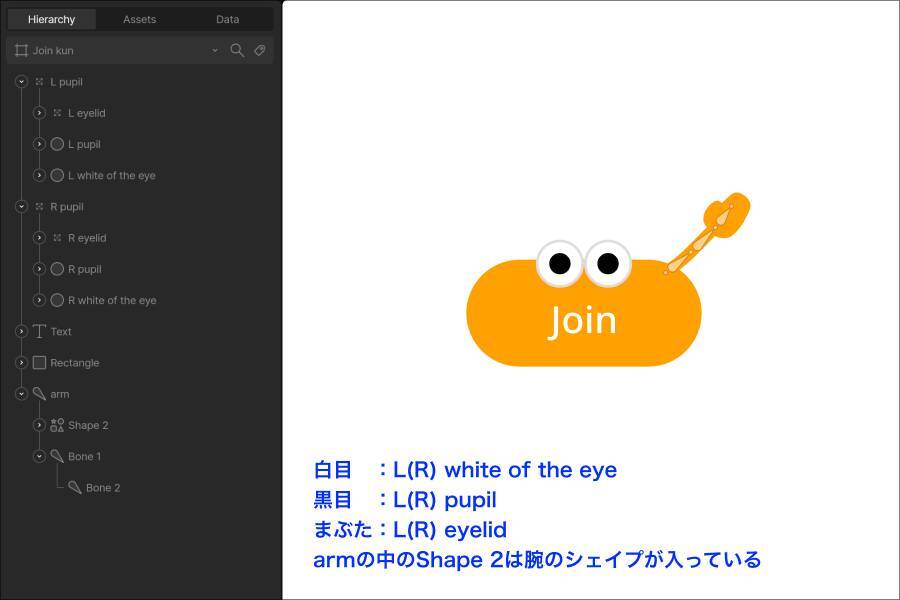Click the bone icon next to Bone 2
Image resolution: width=900 pixels, height=600 pixels.
[74, 487]
